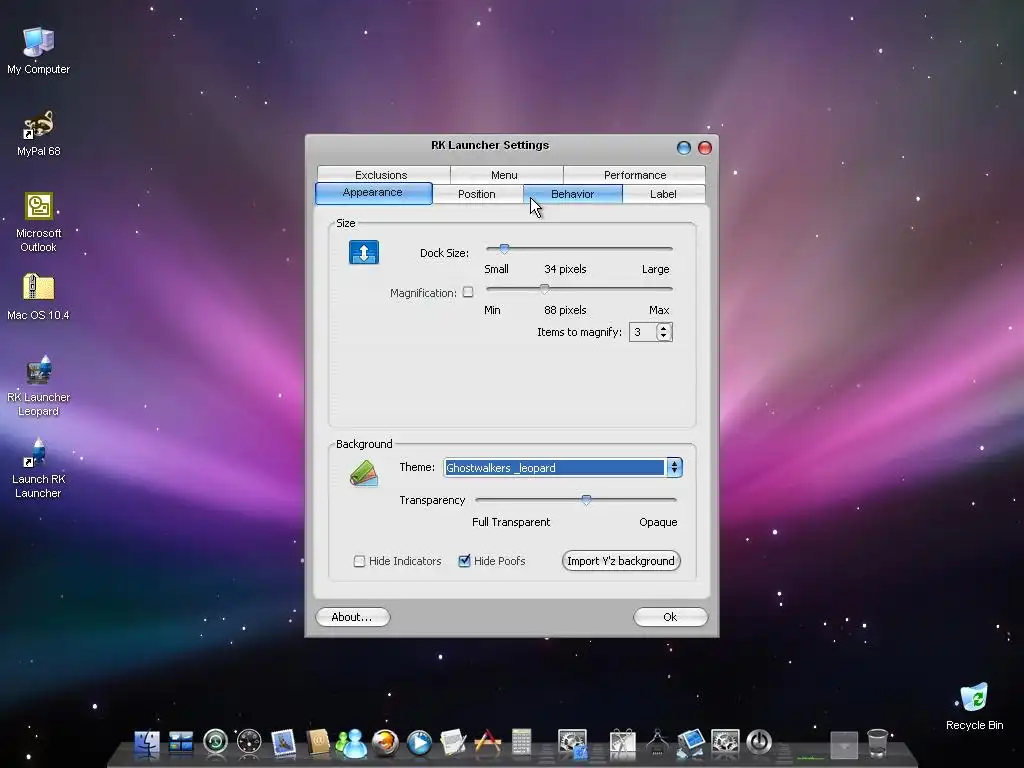Click the Items to magnify stepper arrows
The width and height of the screenshot is (1024, 768).
click(x=664, y=332)
